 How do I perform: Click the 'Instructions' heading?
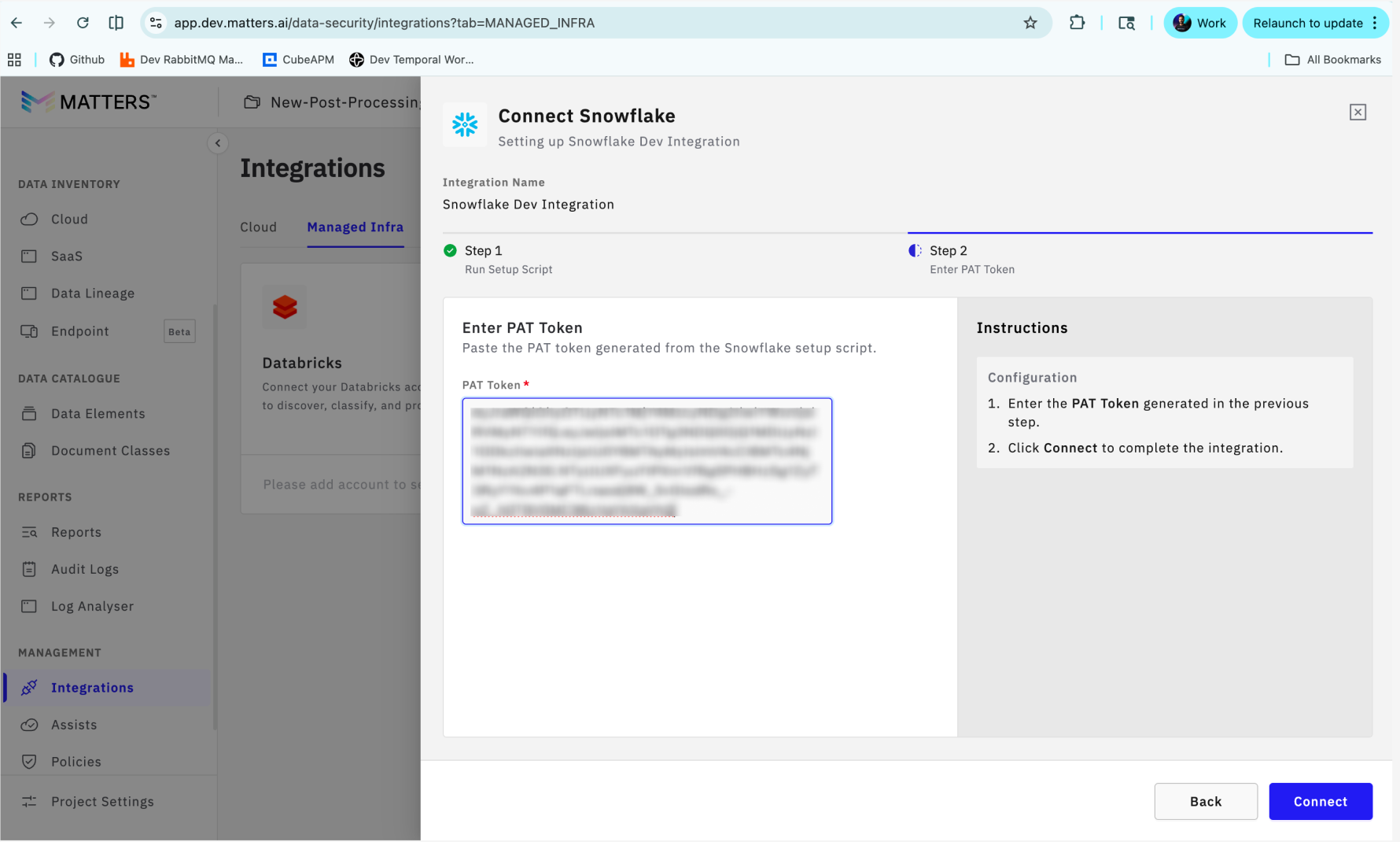(x=1022, y=328)
